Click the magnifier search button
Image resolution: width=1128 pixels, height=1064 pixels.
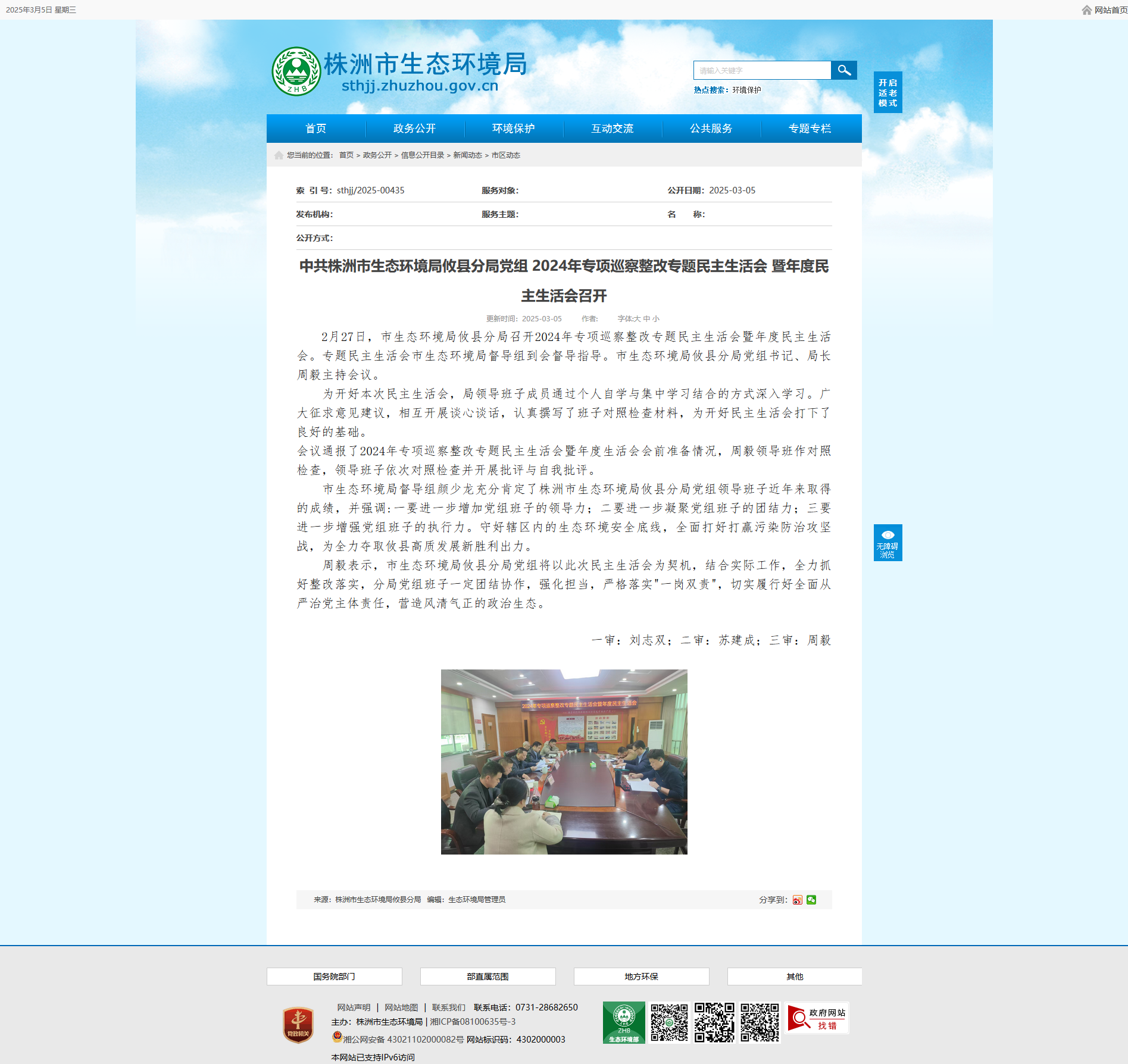coord(843,70)
